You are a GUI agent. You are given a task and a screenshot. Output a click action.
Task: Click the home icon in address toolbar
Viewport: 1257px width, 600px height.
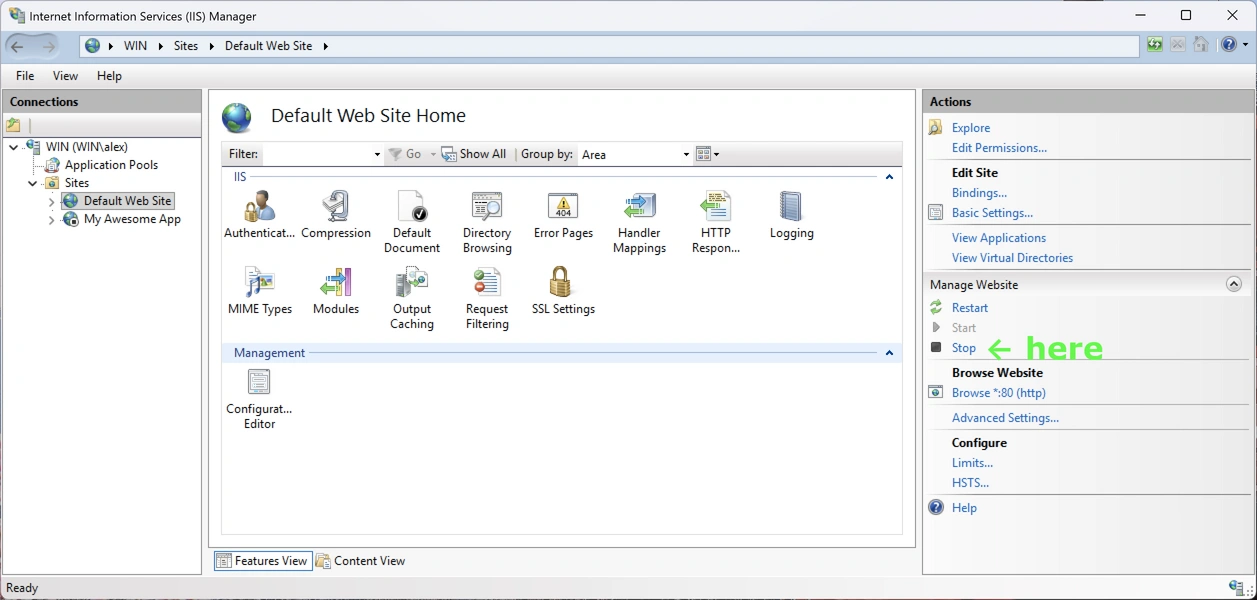click(1201, 45)
